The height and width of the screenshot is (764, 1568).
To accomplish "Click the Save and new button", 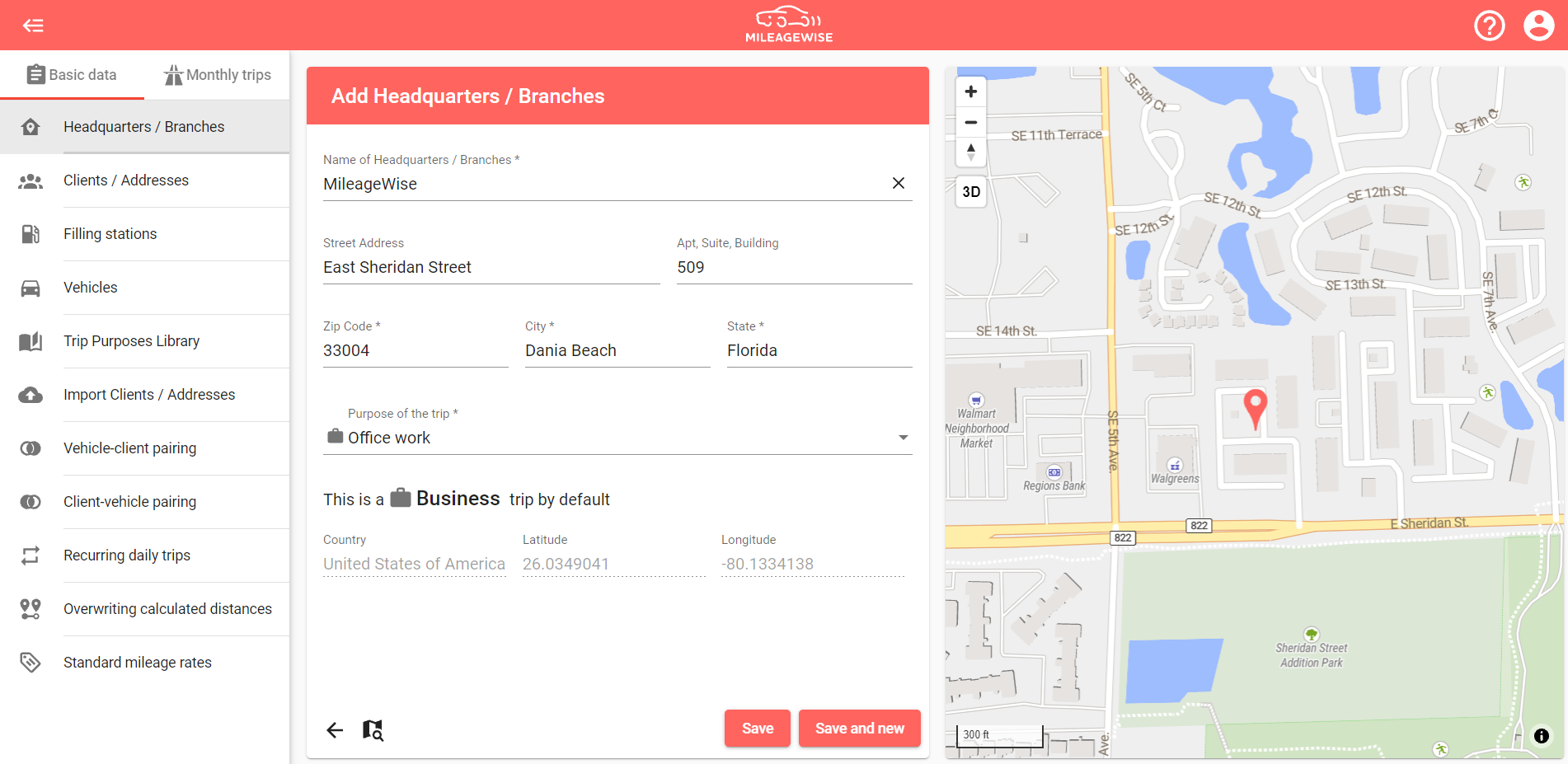I will coord(859,729).
